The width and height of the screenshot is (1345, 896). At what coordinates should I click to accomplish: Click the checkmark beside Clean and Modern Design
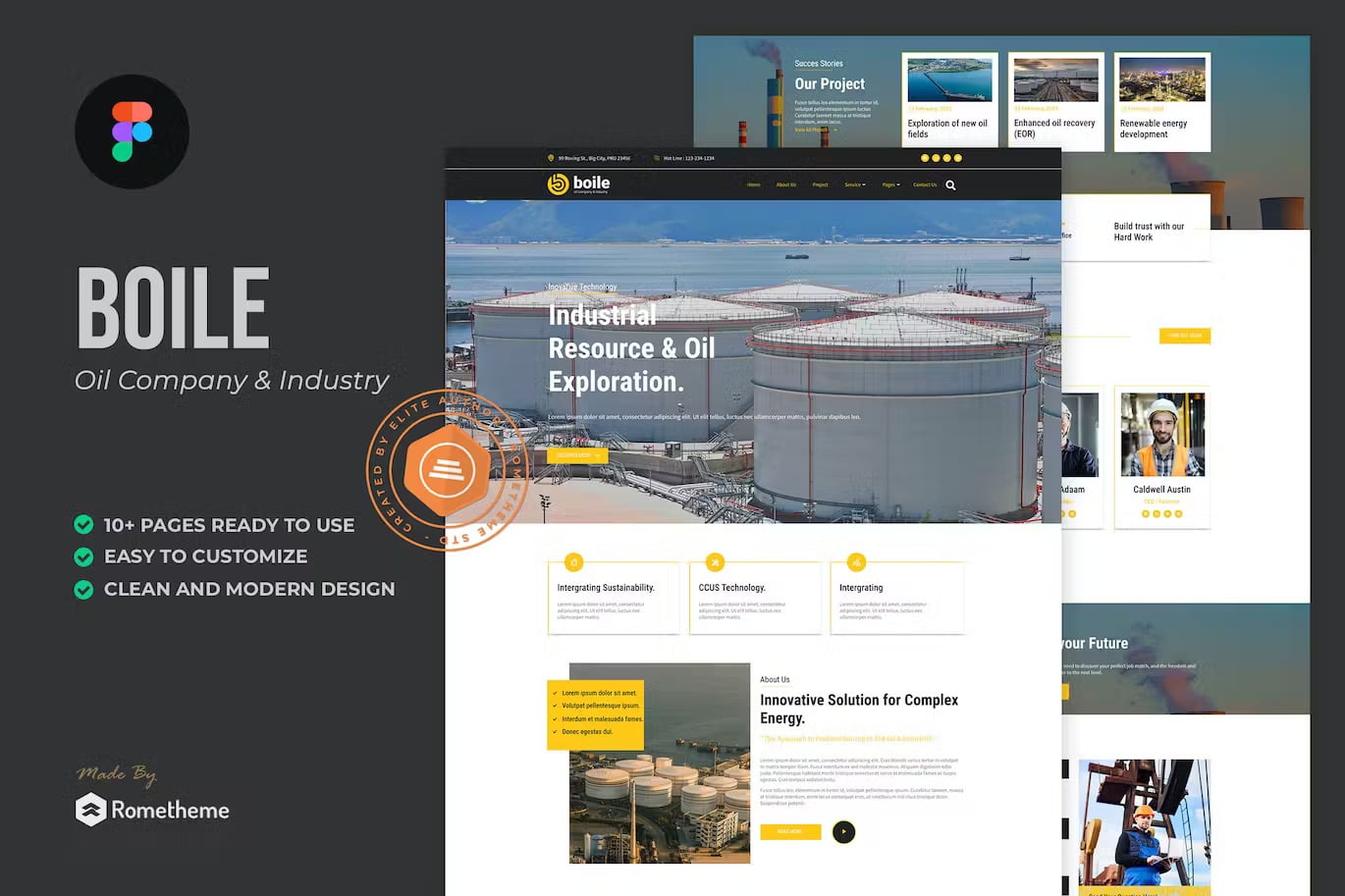point(84,589)
